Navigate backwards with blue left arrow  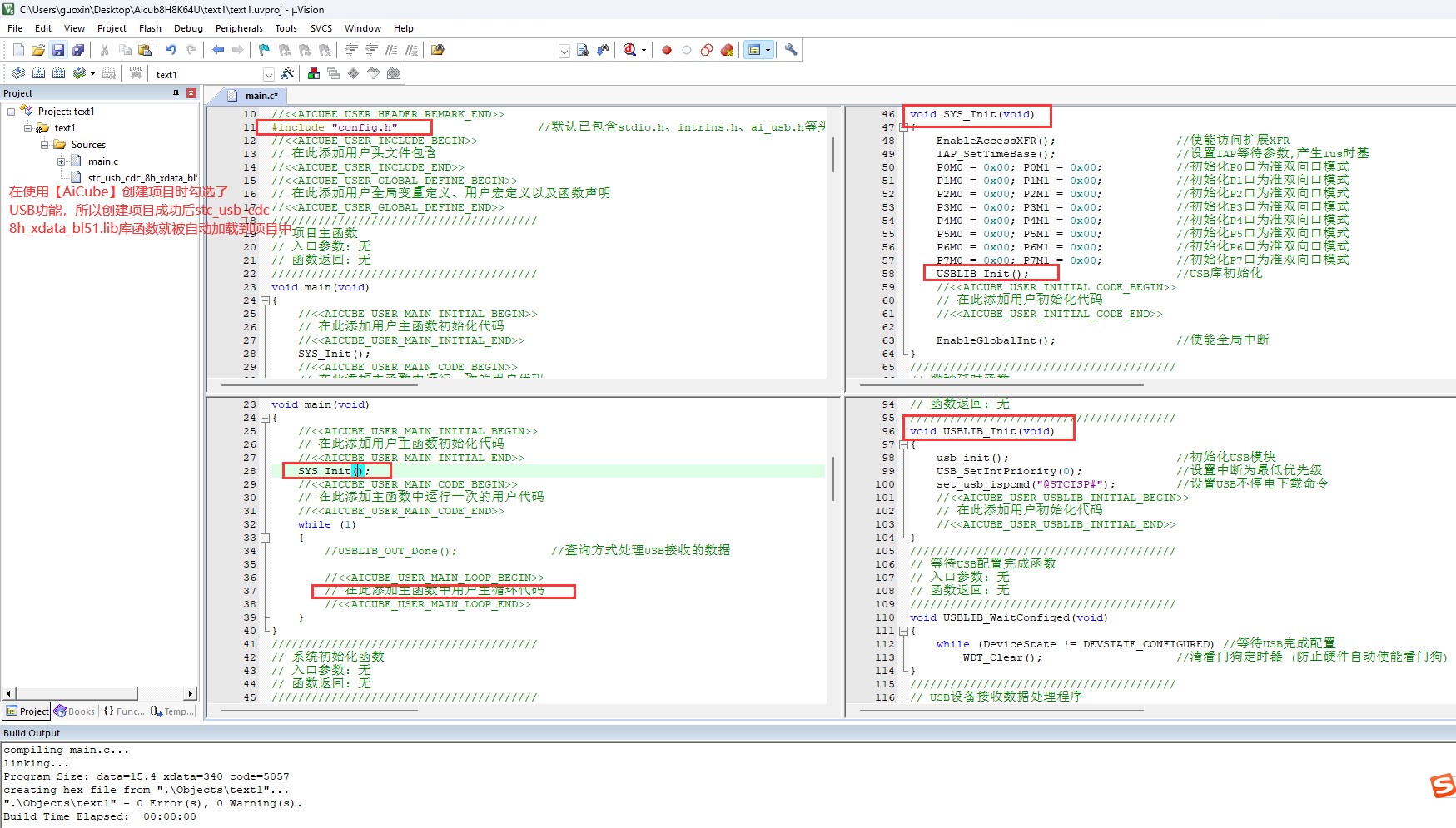pos(218,50)
